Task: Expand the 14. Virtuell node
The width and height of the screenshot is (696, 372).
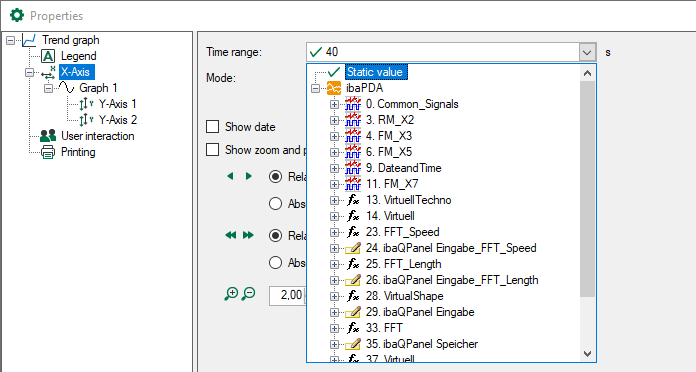Action: (x=334, y=216)
